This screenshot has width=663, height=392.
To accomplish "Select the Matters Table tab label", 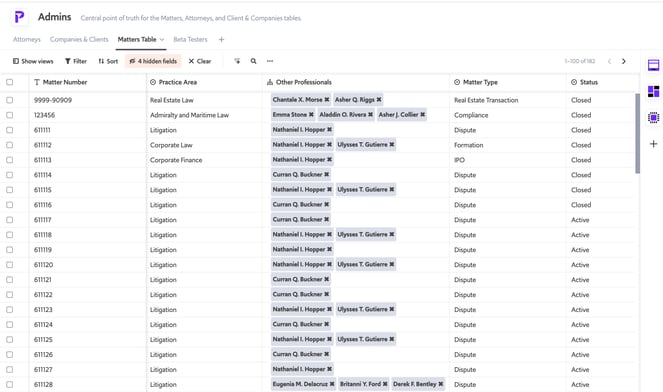I will click(x=137, y=39).
